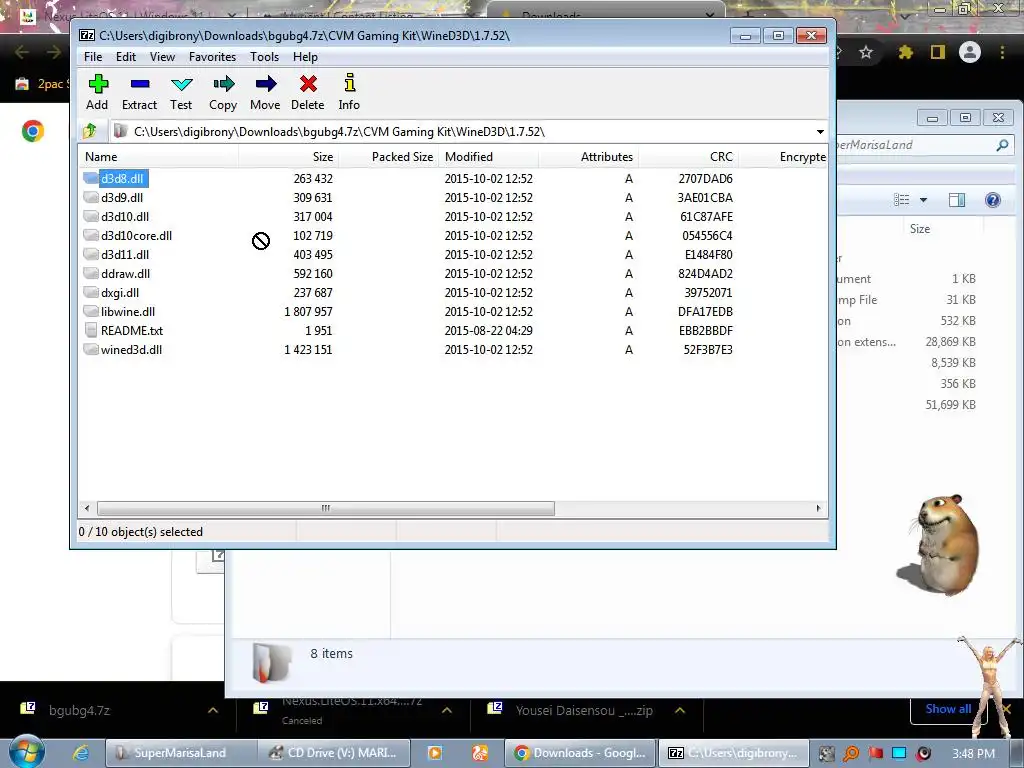1024x768 pixels.
Task: Open the Help menu
Action: (x=305, y=57)
